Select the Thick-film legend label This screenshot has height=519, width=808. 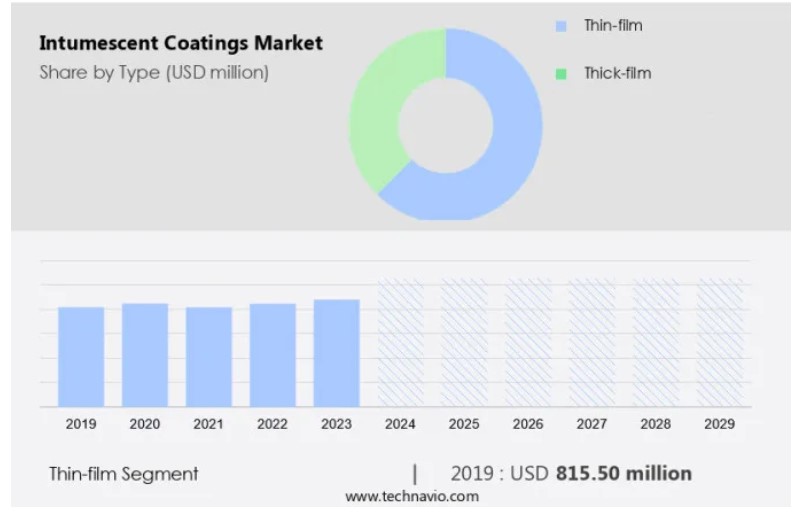(x=617, y=73)
